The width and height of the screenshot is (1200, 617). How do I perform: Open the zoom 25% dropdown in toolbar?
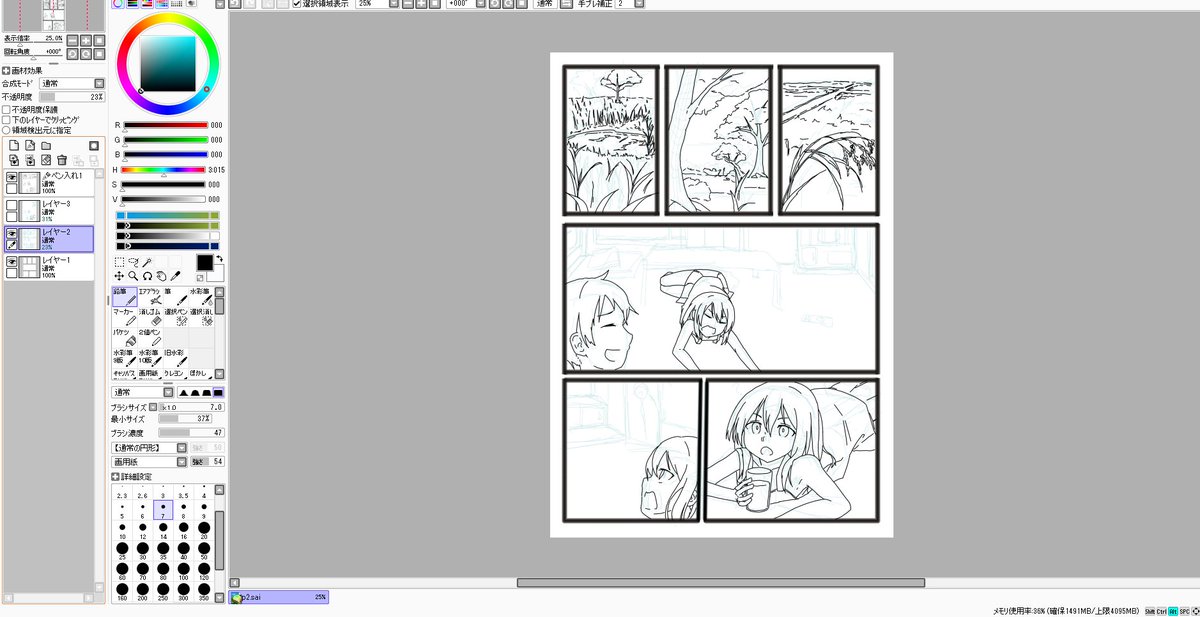(x=394, y=4)
